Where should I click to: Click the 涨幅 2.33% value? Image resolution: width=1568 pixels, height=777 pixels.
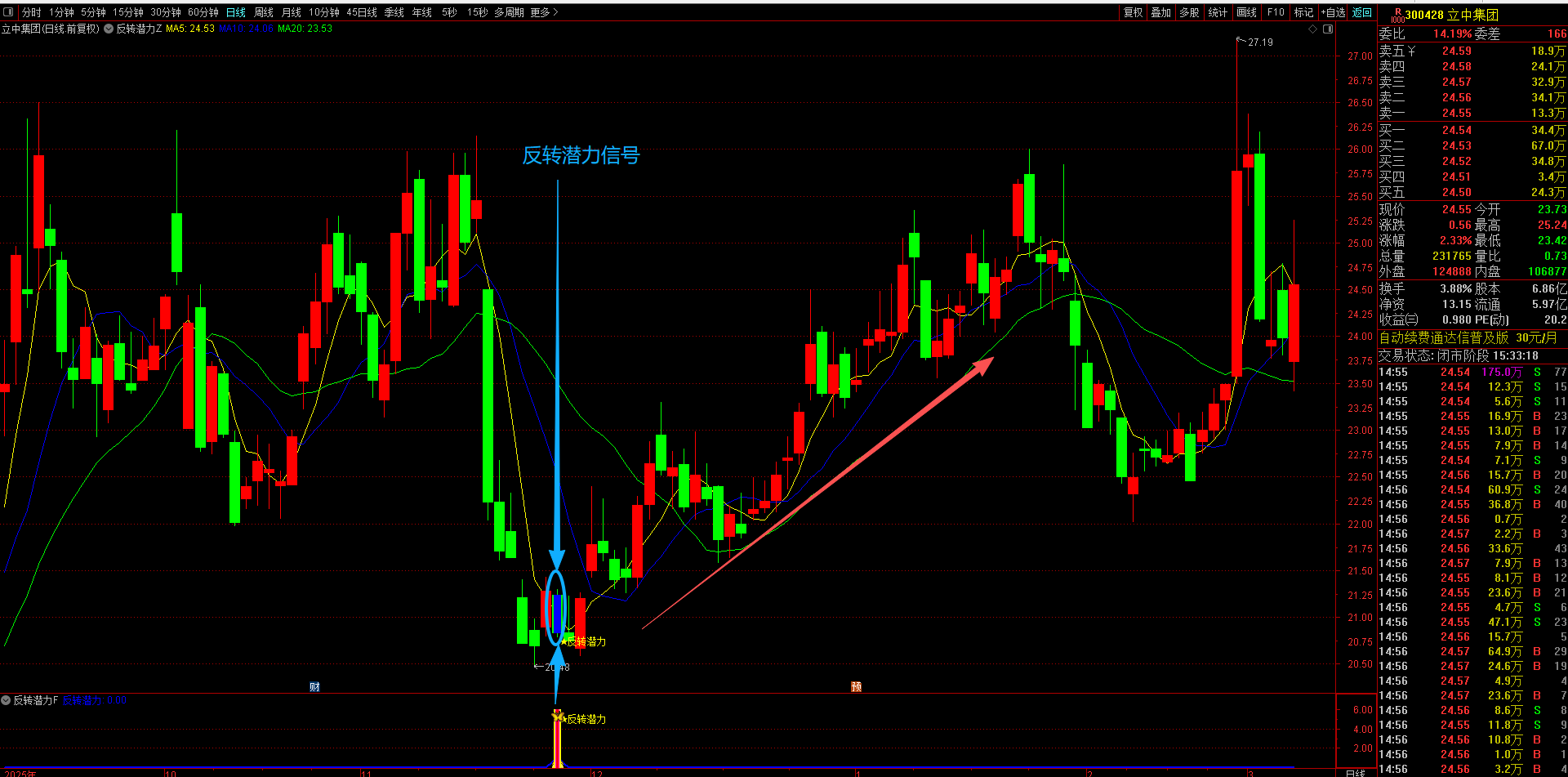click(x=1455, y=240)
